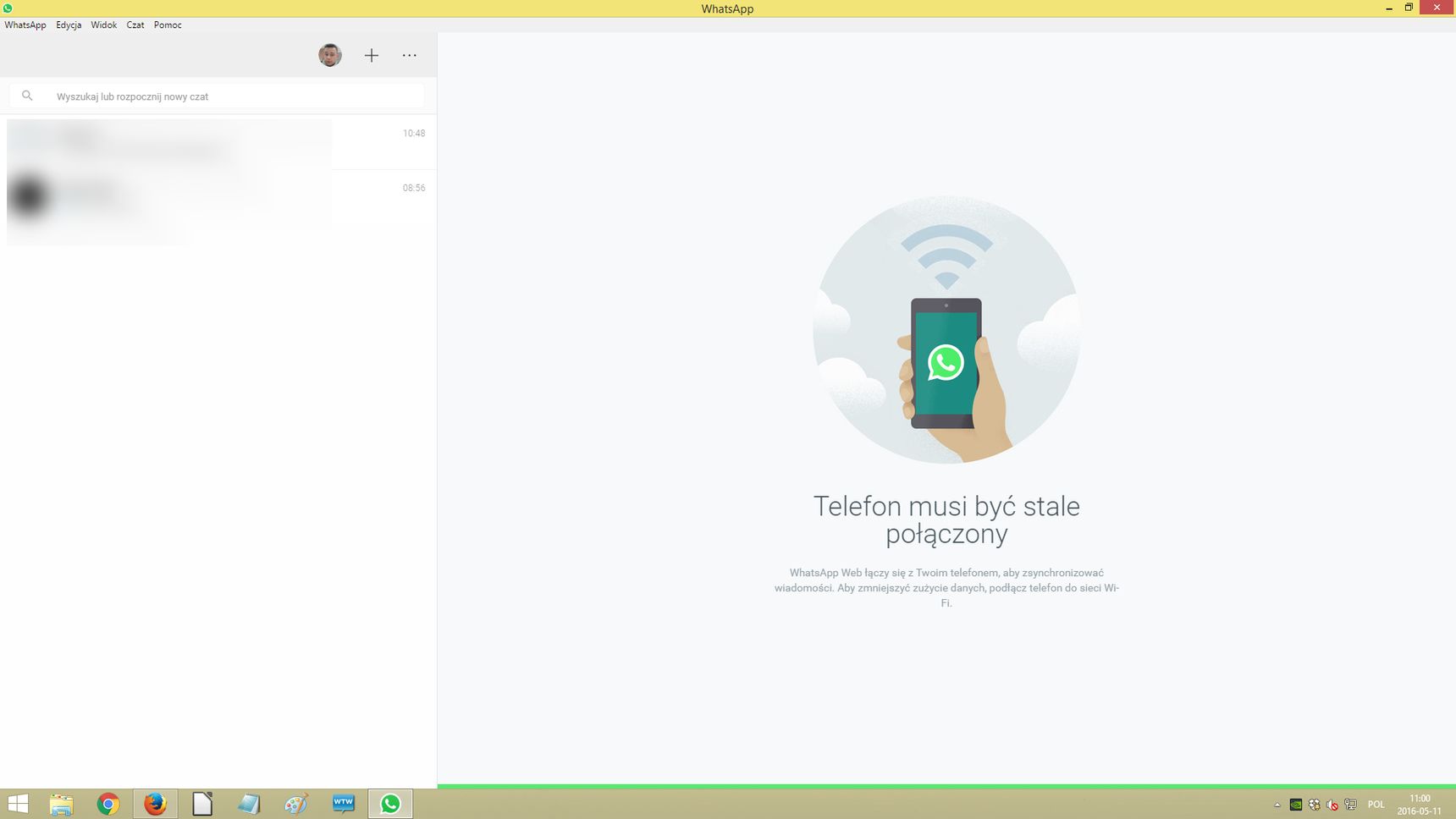This screenshot has width=1456, height=819.
Task: Show hidden tray icons arrow
Action: click(x=1277, y=805)
